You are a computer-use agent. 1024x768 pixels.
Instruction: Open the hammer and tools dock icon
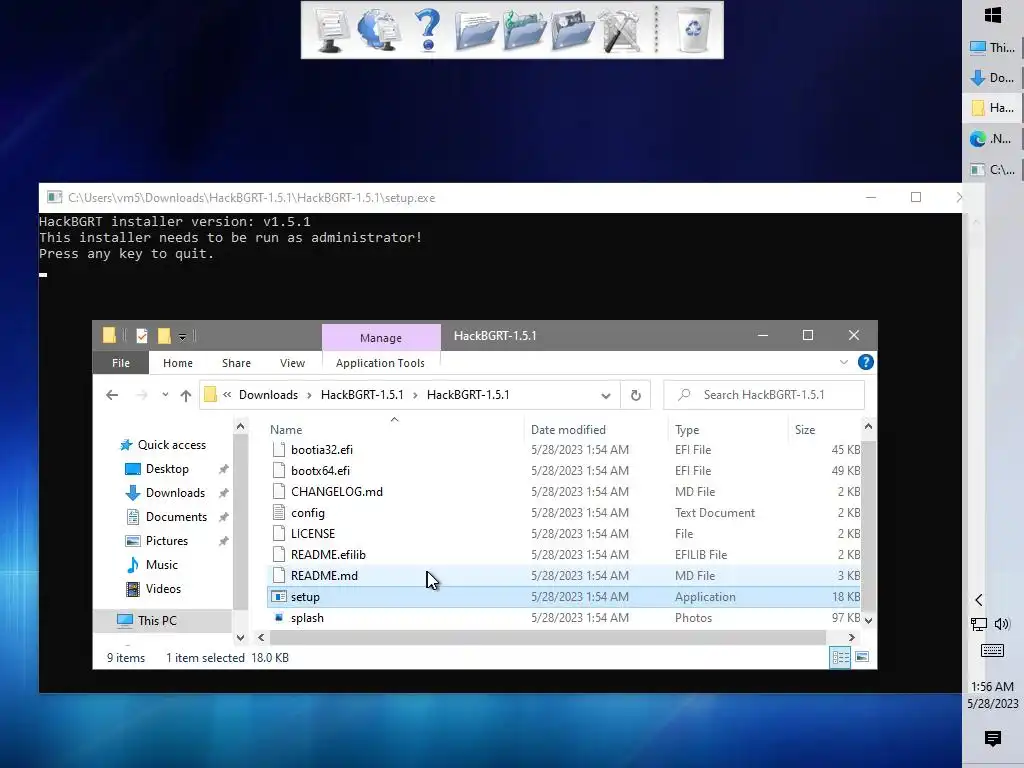(x=620, y=31)
